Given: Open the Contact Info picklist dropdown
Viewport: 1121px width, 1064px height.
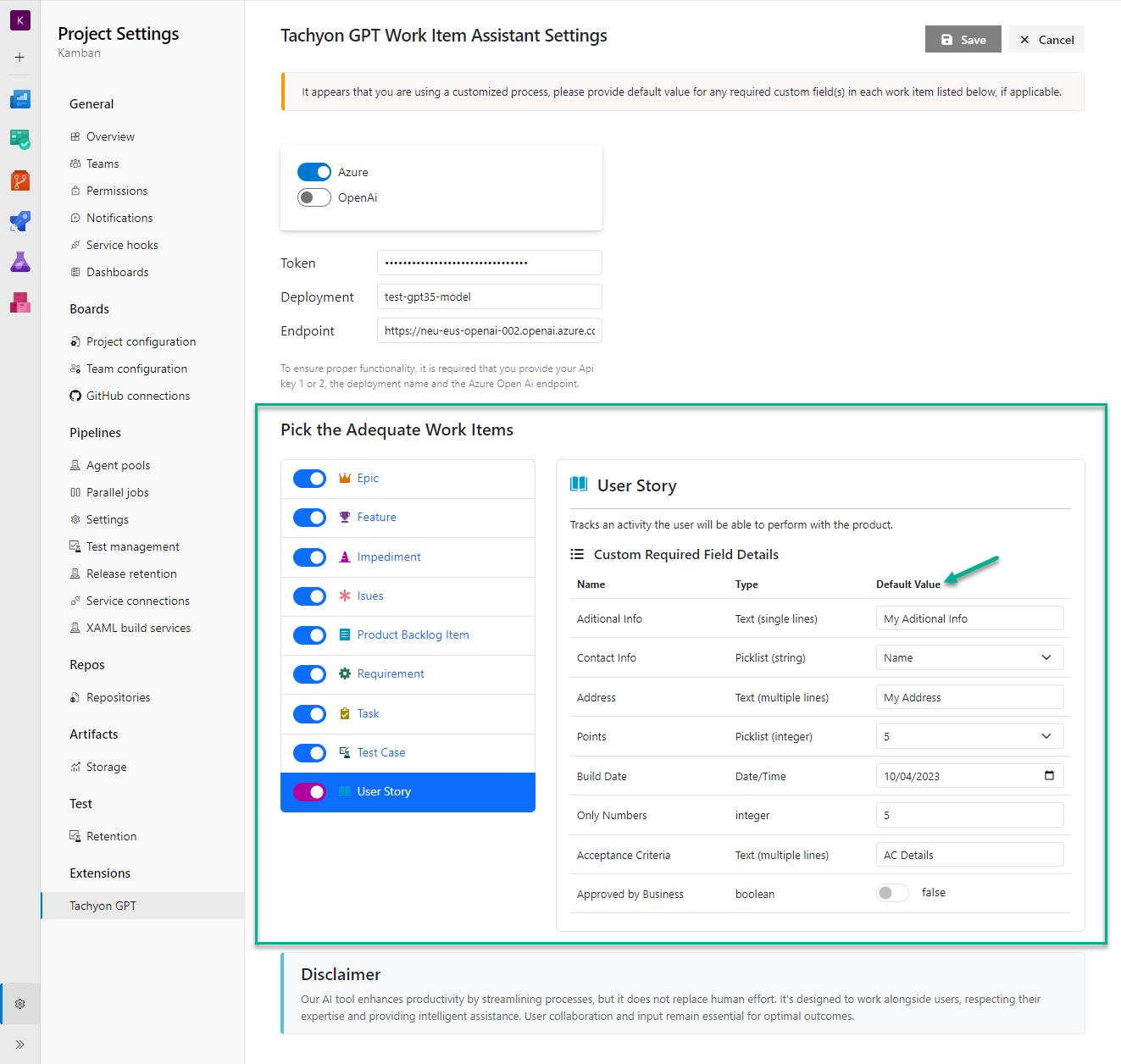Looking at the screenshot, I should point(1046,657).
